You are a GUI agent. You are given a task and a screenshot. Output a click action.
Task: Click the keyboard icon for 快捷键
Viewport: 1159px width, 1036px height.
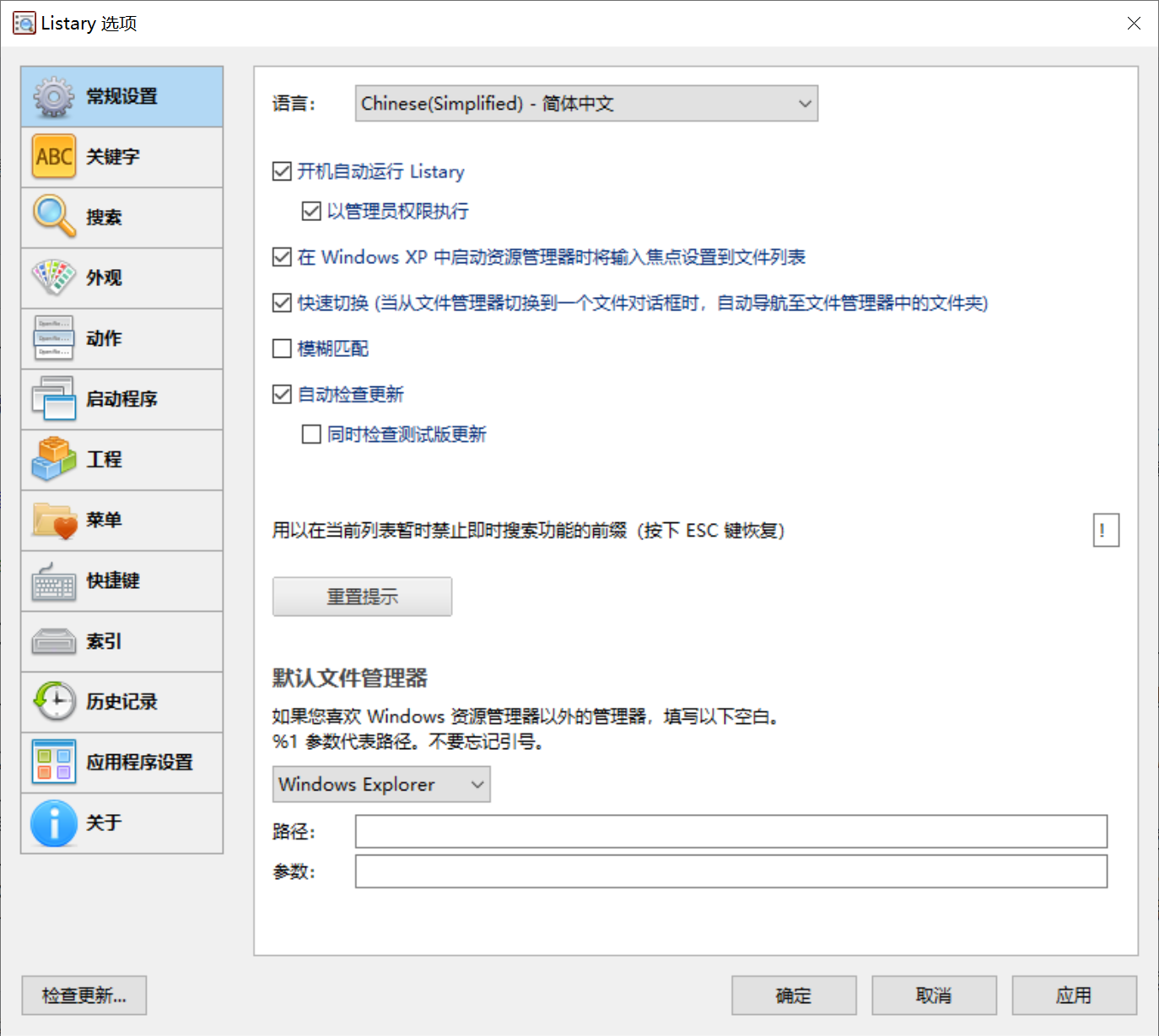click(x=54, y=581)
